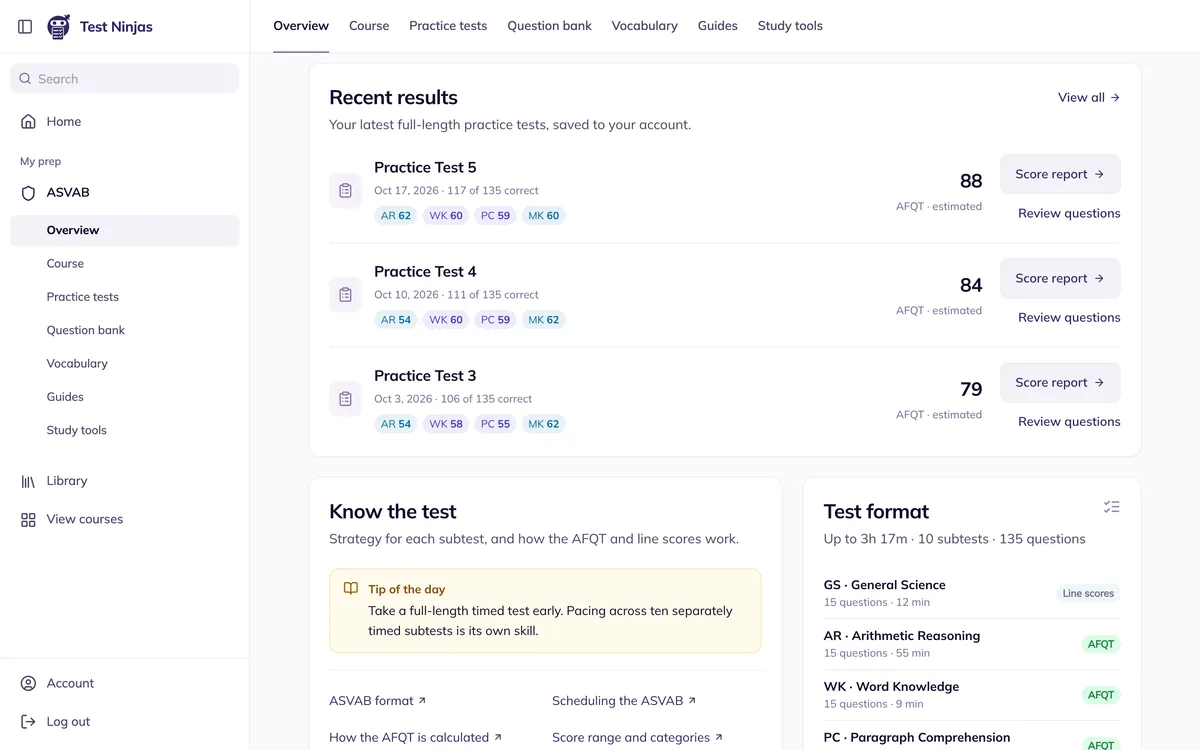Click the WK 58 score chip
The width and height of the screenshot is (1200, 750).
446,424
